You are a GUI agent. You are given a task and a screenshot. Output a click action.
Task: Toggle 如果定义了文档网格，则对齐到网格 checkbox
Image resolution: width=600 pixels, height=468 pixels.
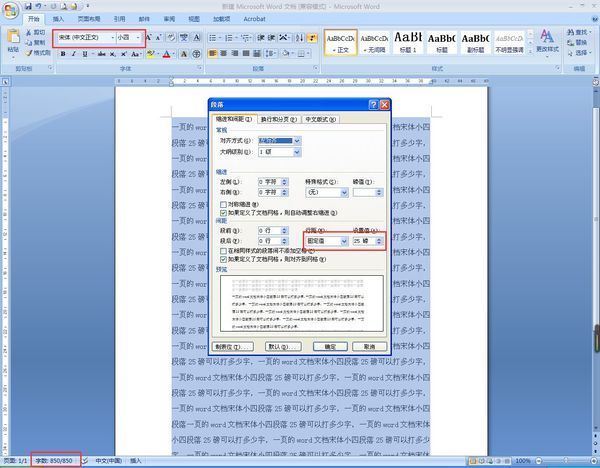pyautogui.click(x=223, y=259)
